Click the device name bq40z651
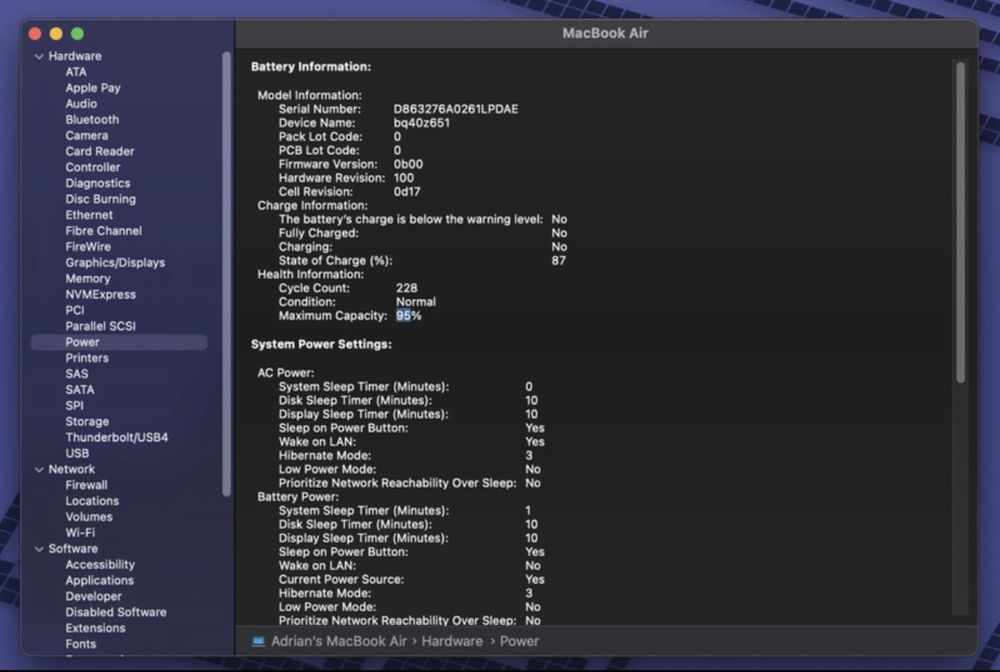This screenshot has height=672, width=1000. point(422,124)
